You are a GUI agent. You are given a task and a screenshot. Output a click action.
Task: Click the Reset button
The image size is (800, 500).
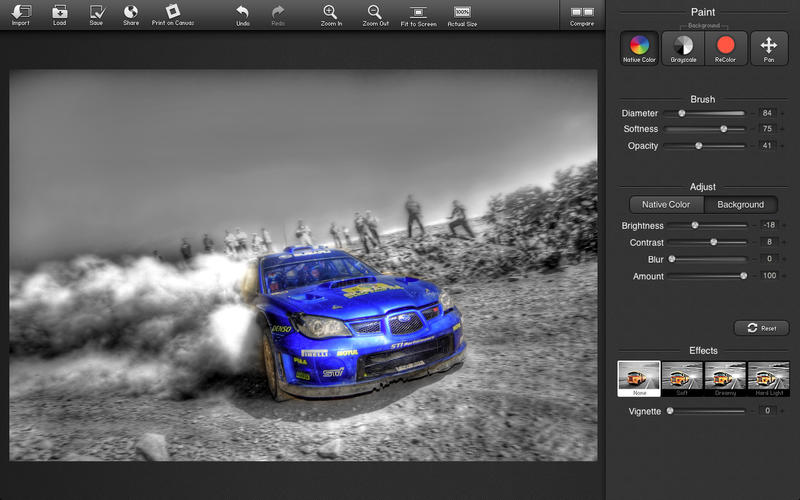(x=762, y=328)
